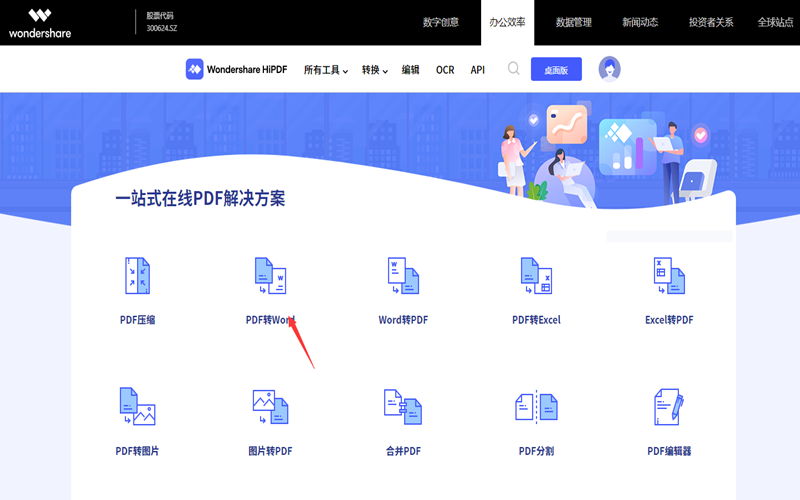Image resolution: width=800 pixels, height=500 pixels.
Task: Click the Wondershare HiPDF brand text
Action: click(247, 69)
